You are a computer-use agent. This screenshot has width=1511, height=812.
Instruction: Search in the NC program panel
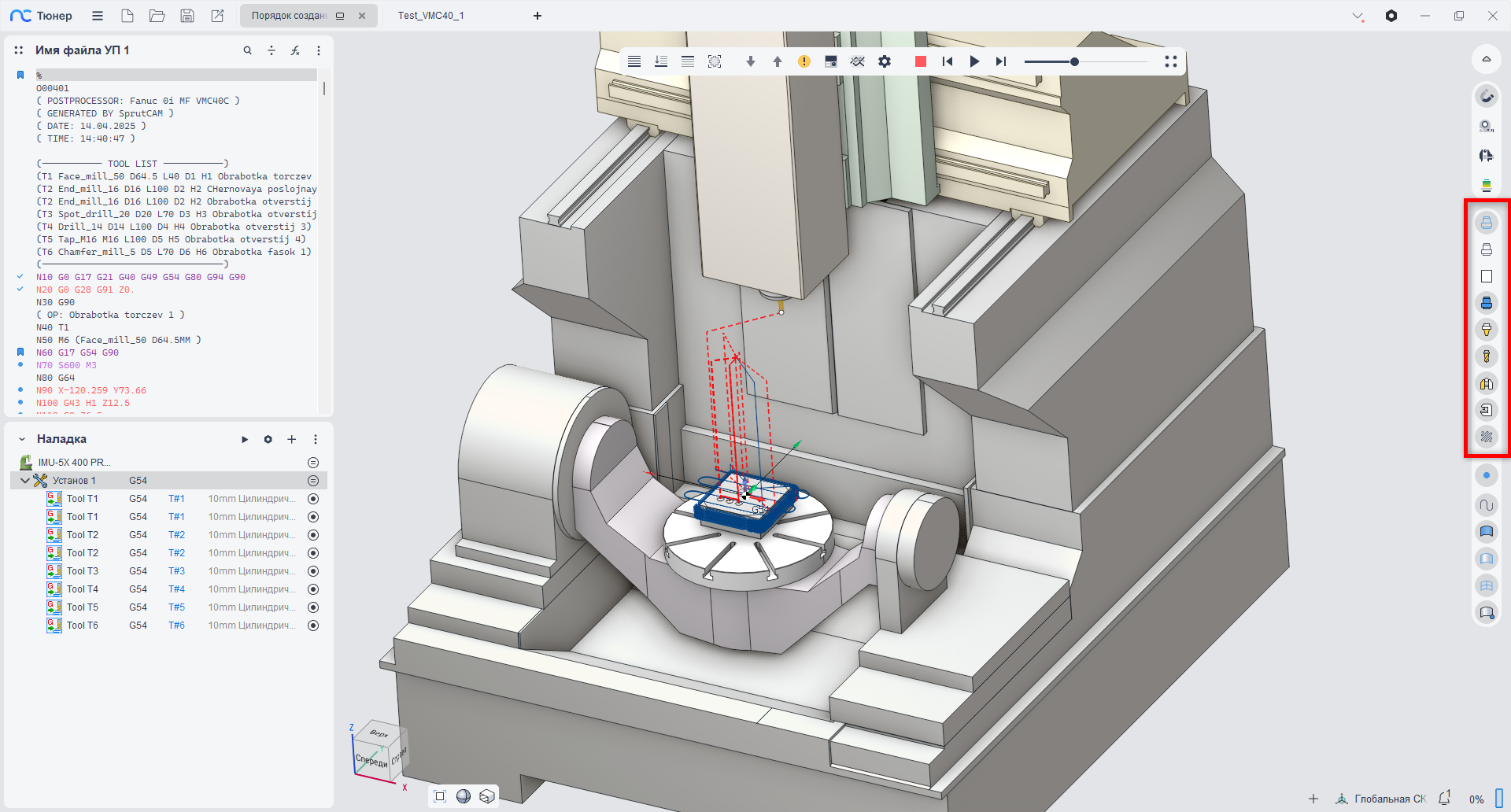coord(247,50)
